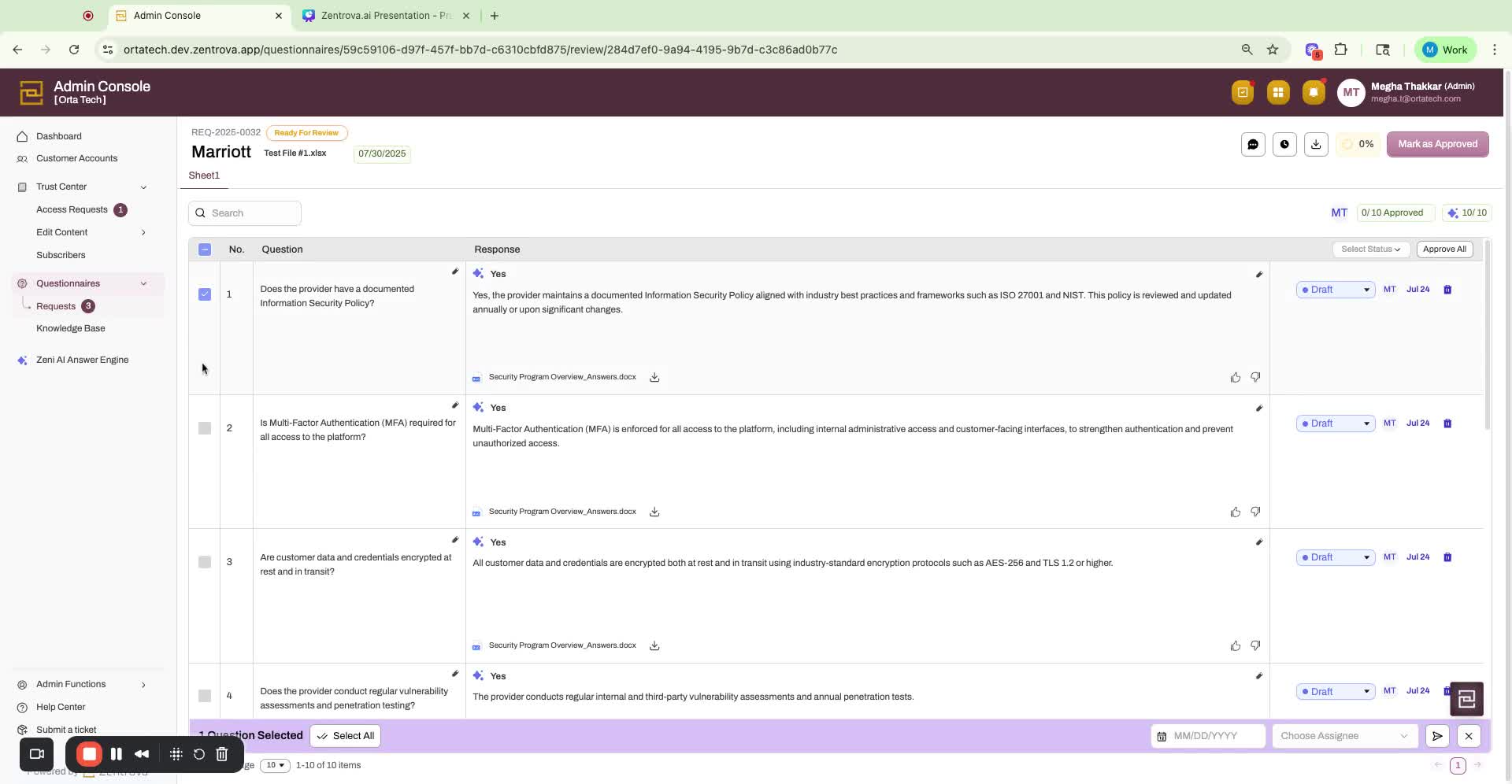Expand the Edit Content submenu
This screenshot has height=784, width=1512.
point(143,233)
